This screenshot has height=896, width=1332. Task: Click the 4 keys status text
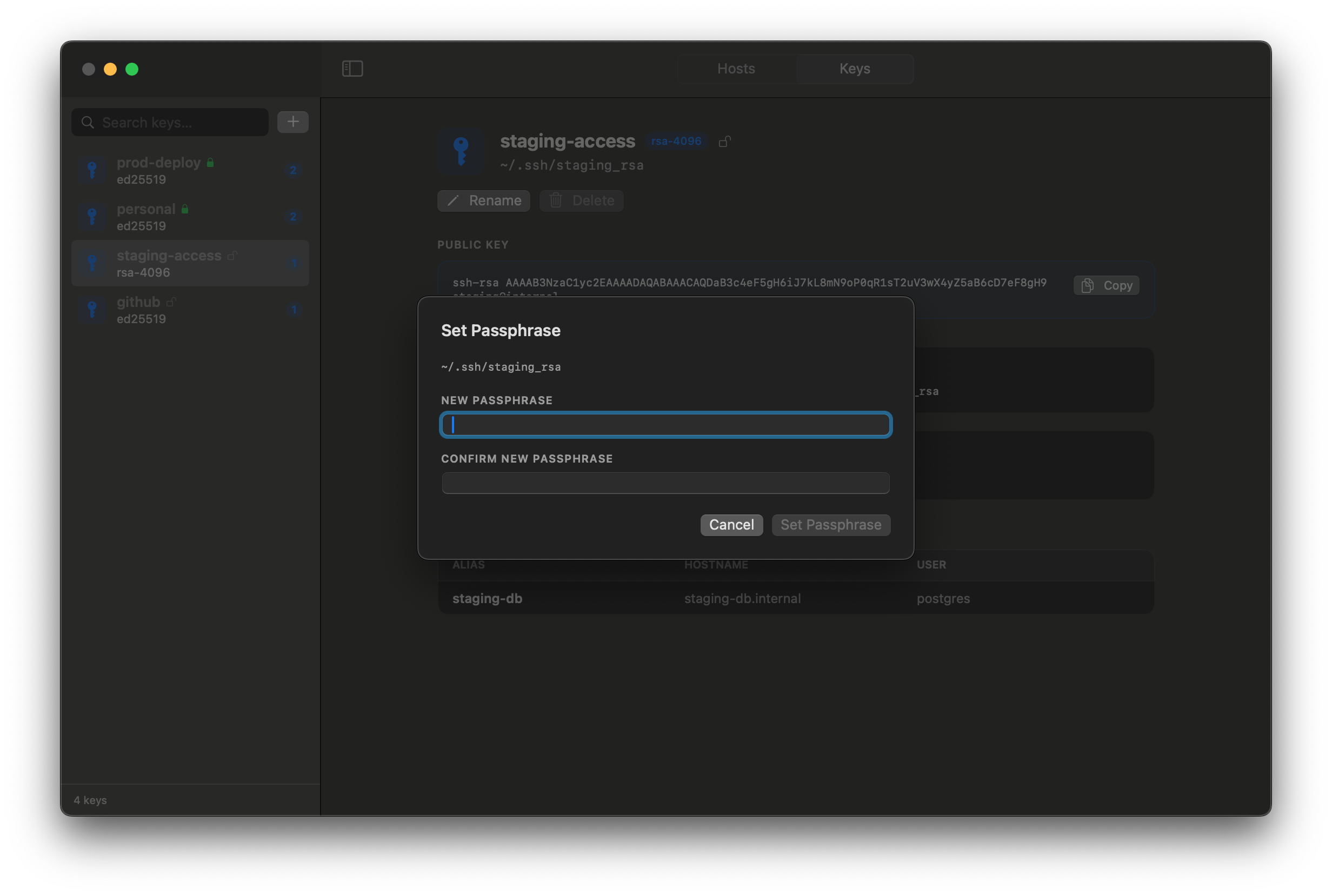click(90, 800)
